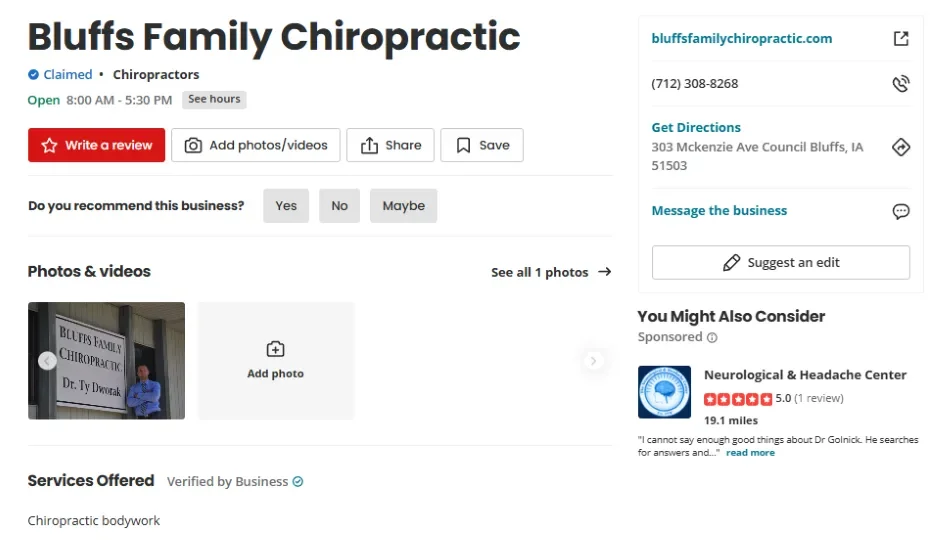Open the Bluffs Family Chiropractic sign photo
Image resolution: width=937 pixels, height=540 pixels.
pos(106,361)
